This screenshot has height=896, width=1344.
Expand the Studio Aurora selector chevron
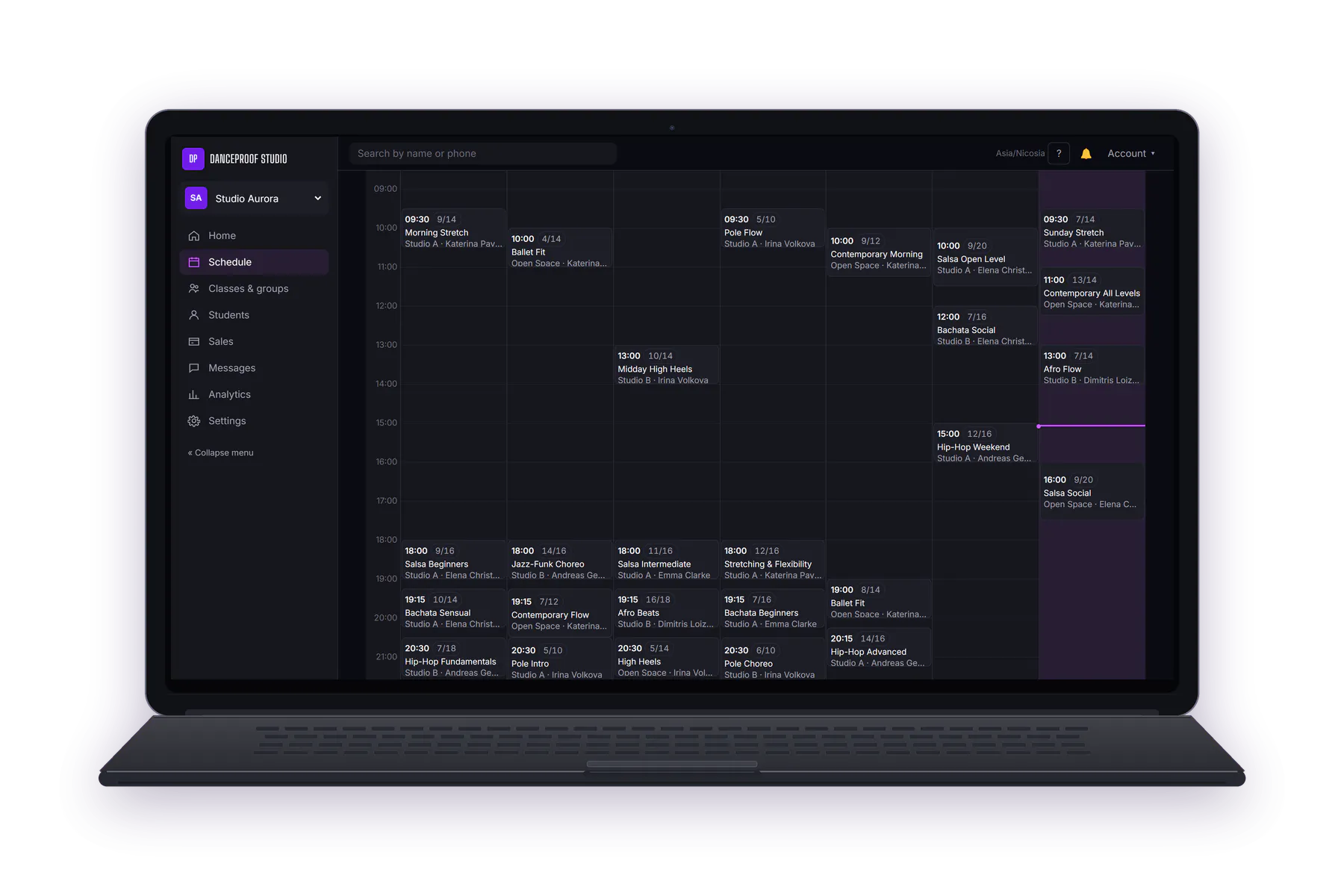[318, 199]
